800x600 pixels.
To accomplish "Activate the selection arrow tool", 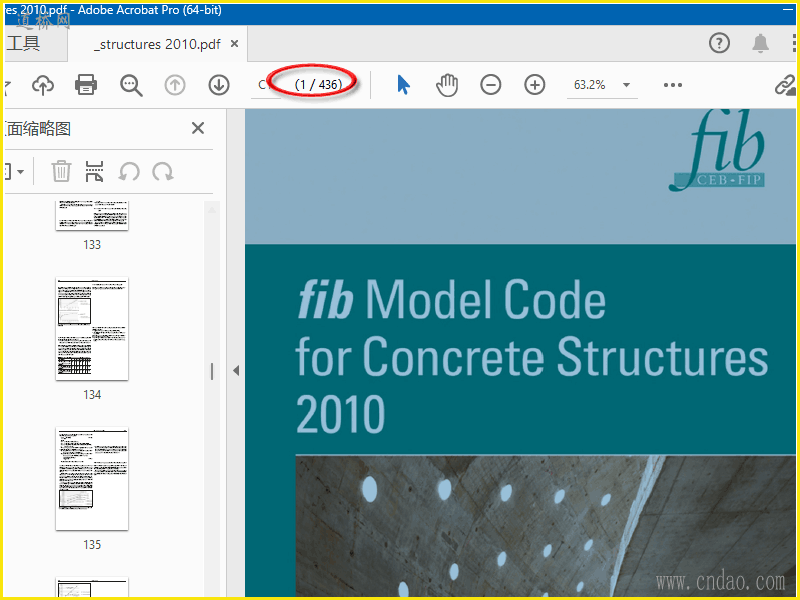I will coord(403,85).
